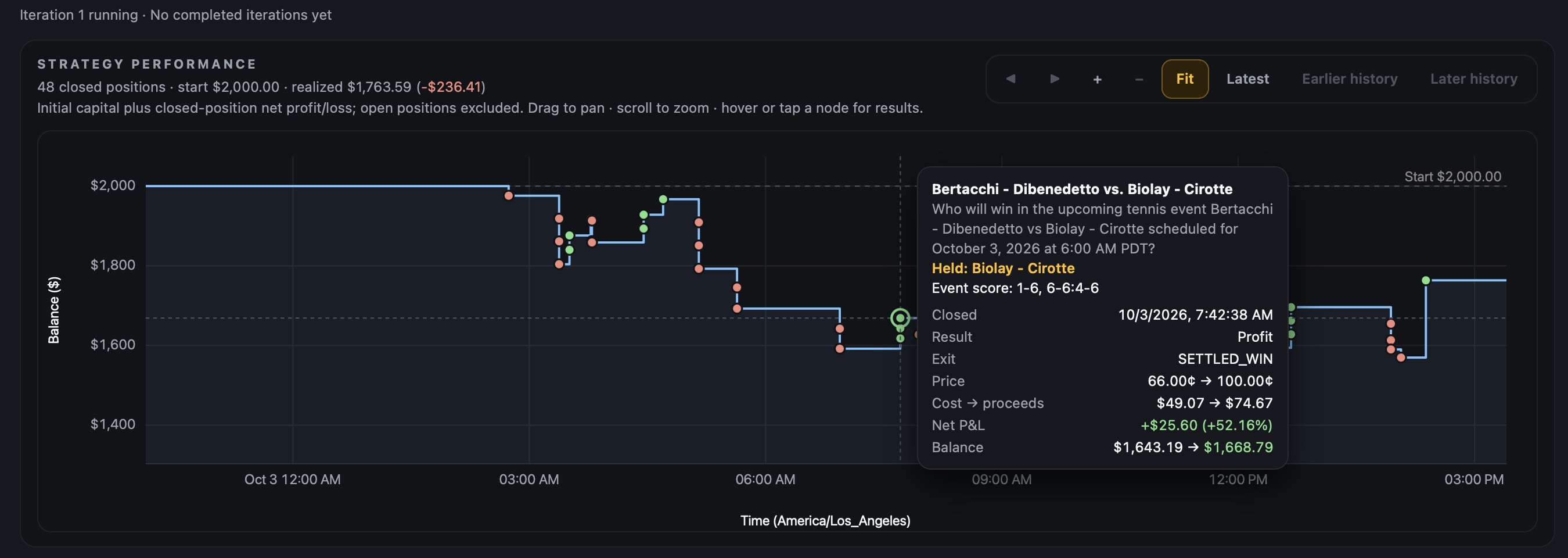Click 'Event score: 1-6, 6-6:4-6' text

coord(1015,288)
